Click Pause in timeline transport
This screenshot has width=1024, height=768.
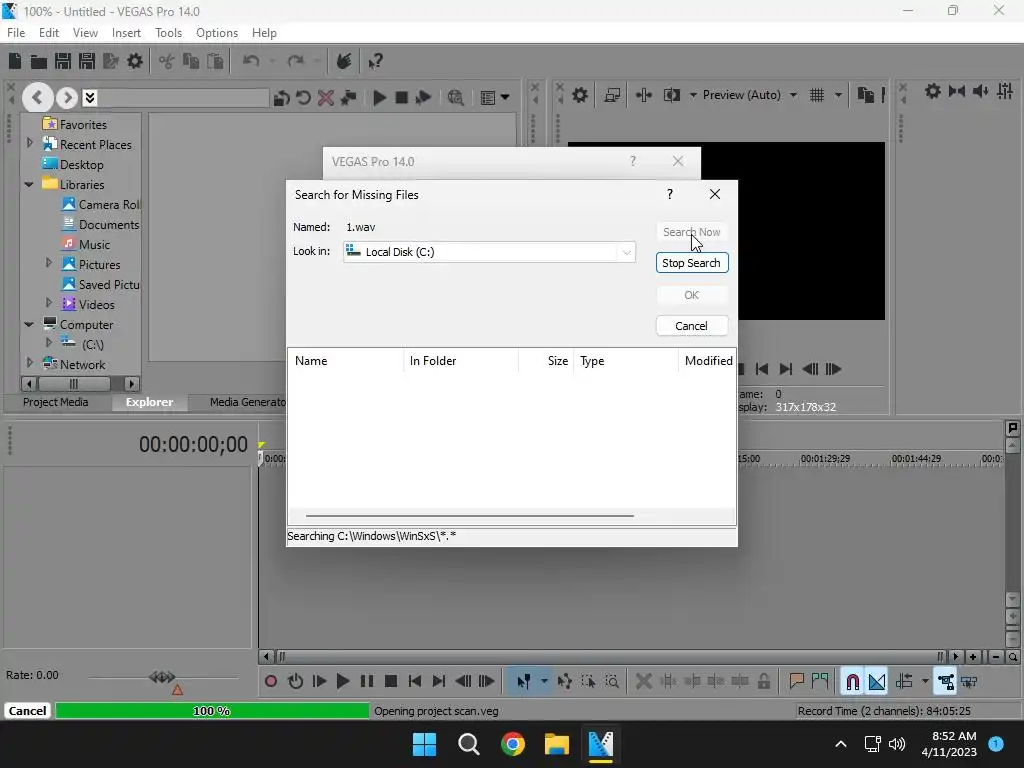click(x=367, y=682)
